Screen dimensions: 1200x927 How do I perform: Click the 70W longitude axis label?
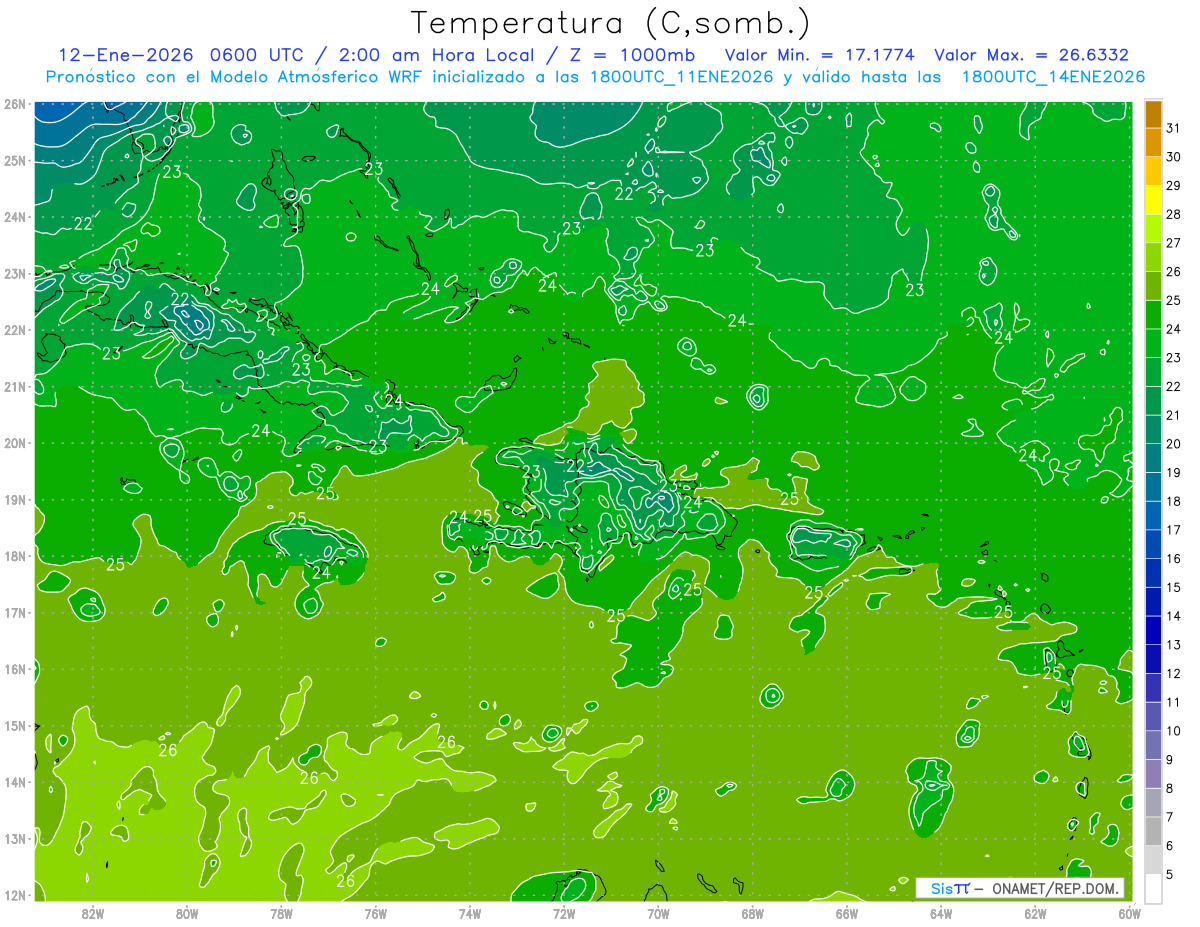click(658, 914)
